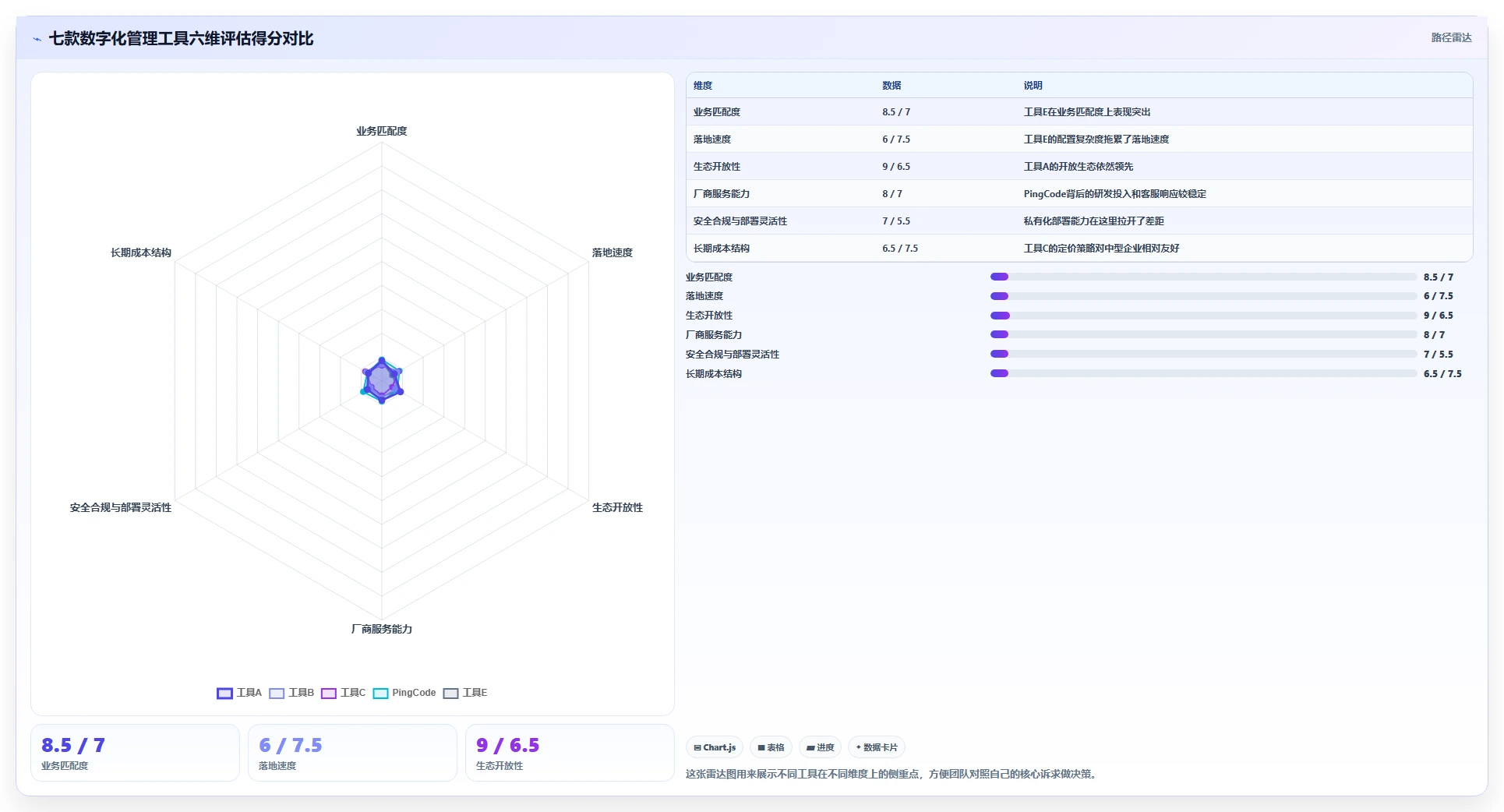
Task: Click the 路径雷达 label at top right
Action: click(1451, 37)
